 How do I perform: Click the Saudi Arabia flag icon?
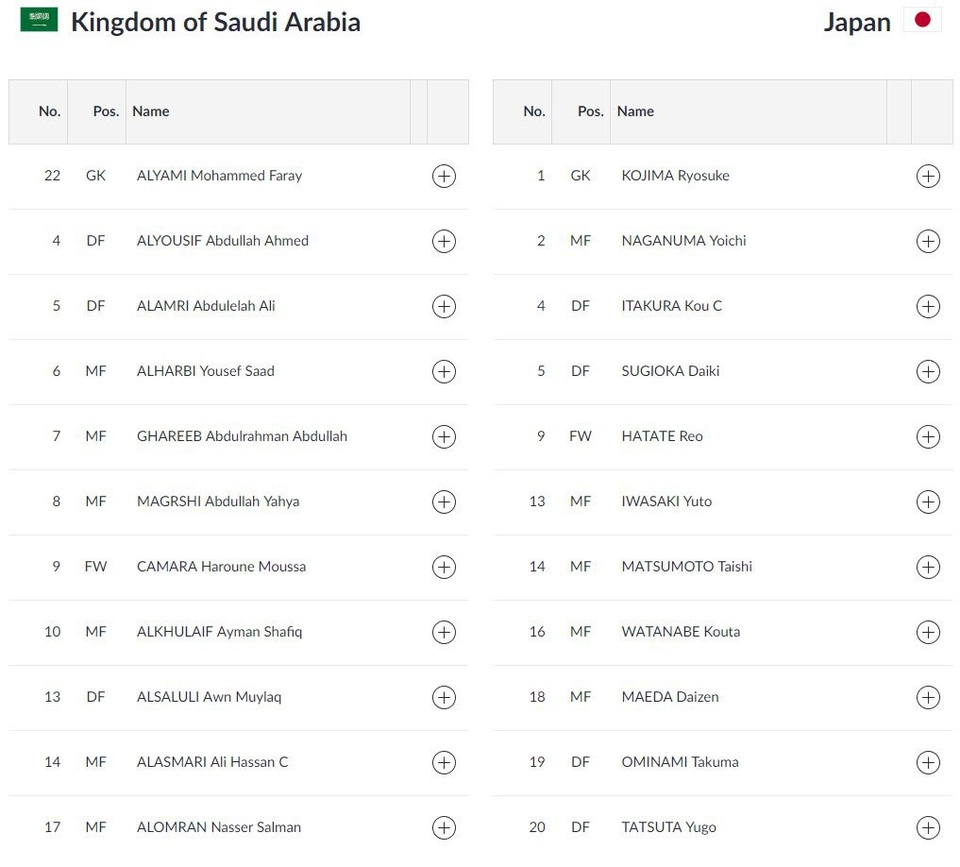pyautogui.click(x=39, y=20)
